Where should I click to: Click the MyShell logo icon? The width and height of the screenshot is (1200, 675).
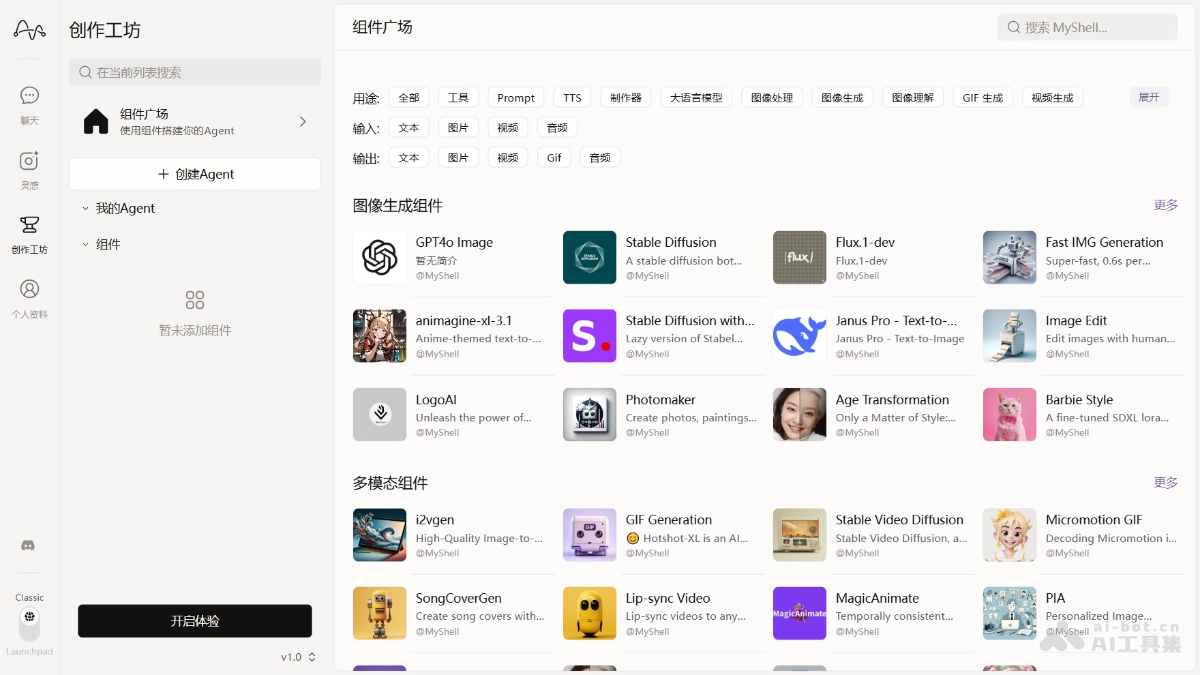pos(29,31)
